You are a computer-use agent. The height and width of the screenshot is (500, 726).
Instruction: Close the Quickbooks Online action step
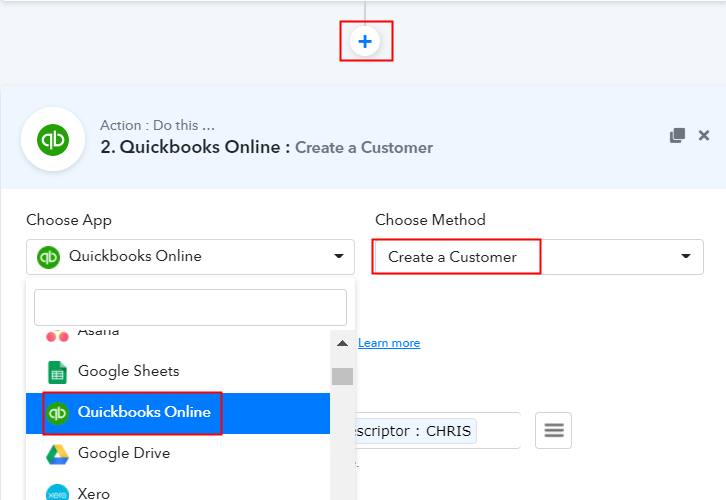(704, 135)
